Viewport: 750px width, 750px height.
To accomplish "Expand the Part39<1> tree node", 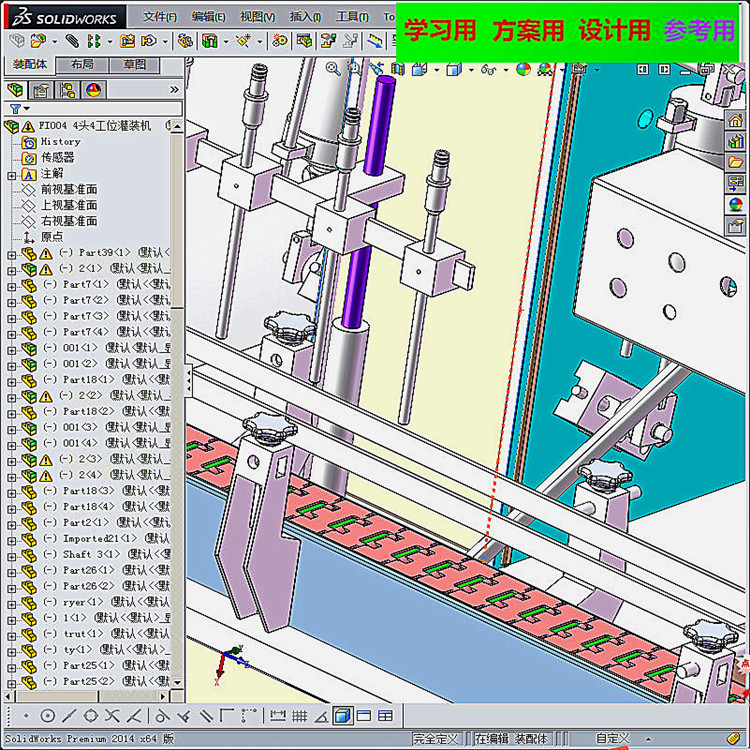I will 11,254.
